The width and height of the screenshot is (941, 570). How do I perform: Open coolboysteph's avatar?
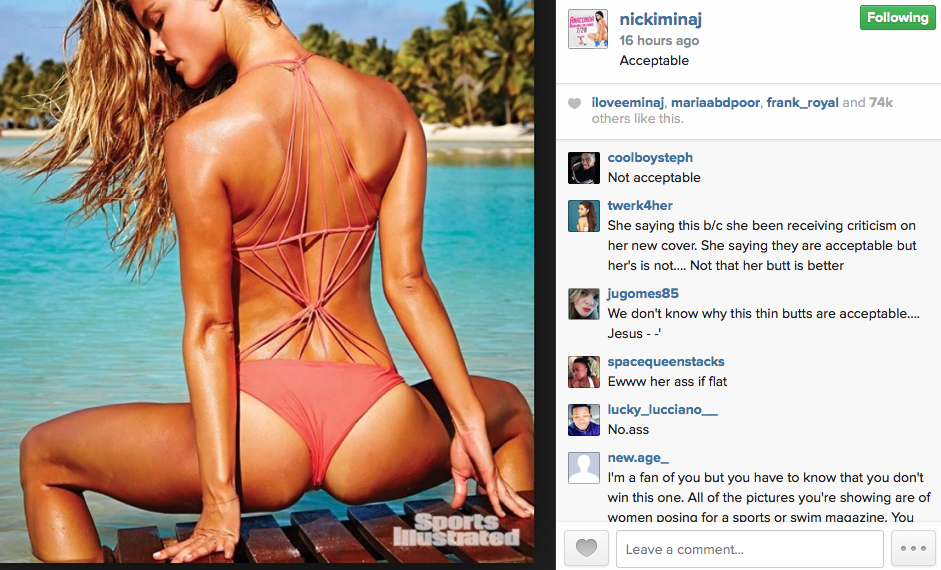click(584, 168)
